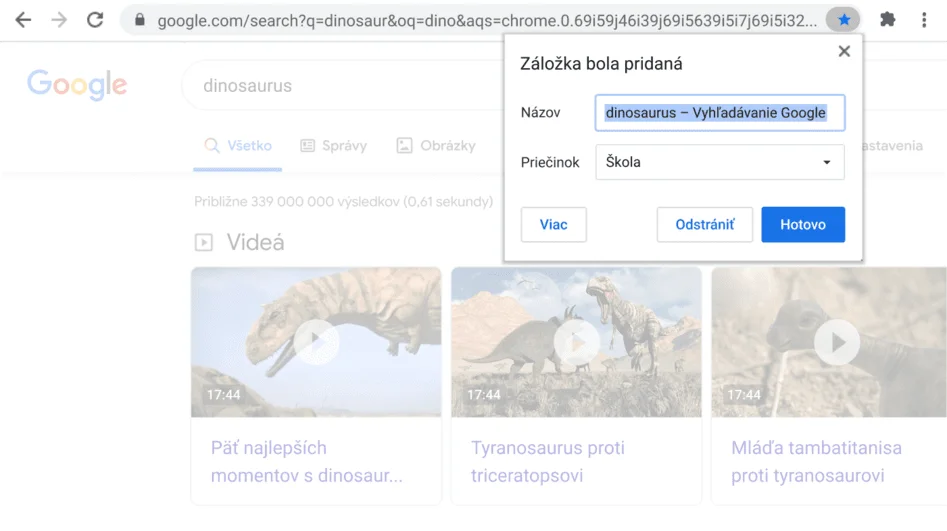Open the Chrome three-dot menu
Image resolution: width=947 pixels, height=531 pixels.
(924, 20)
